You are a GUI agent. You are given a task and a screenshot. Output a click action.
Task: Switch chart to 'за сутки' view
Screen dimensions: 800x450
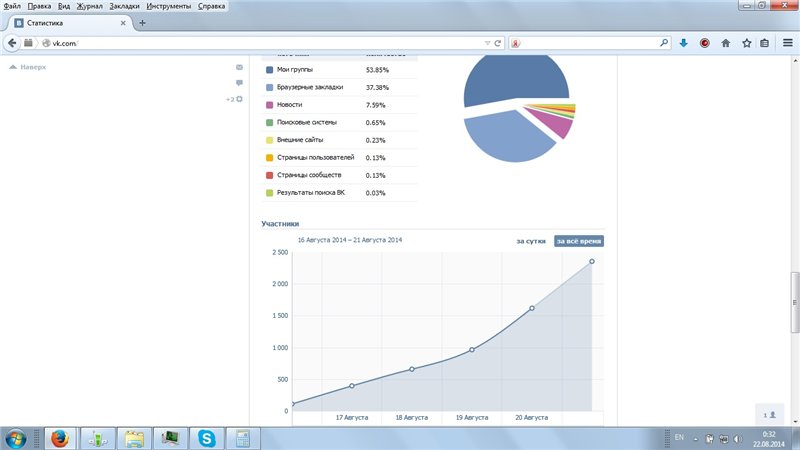[530, 241]
